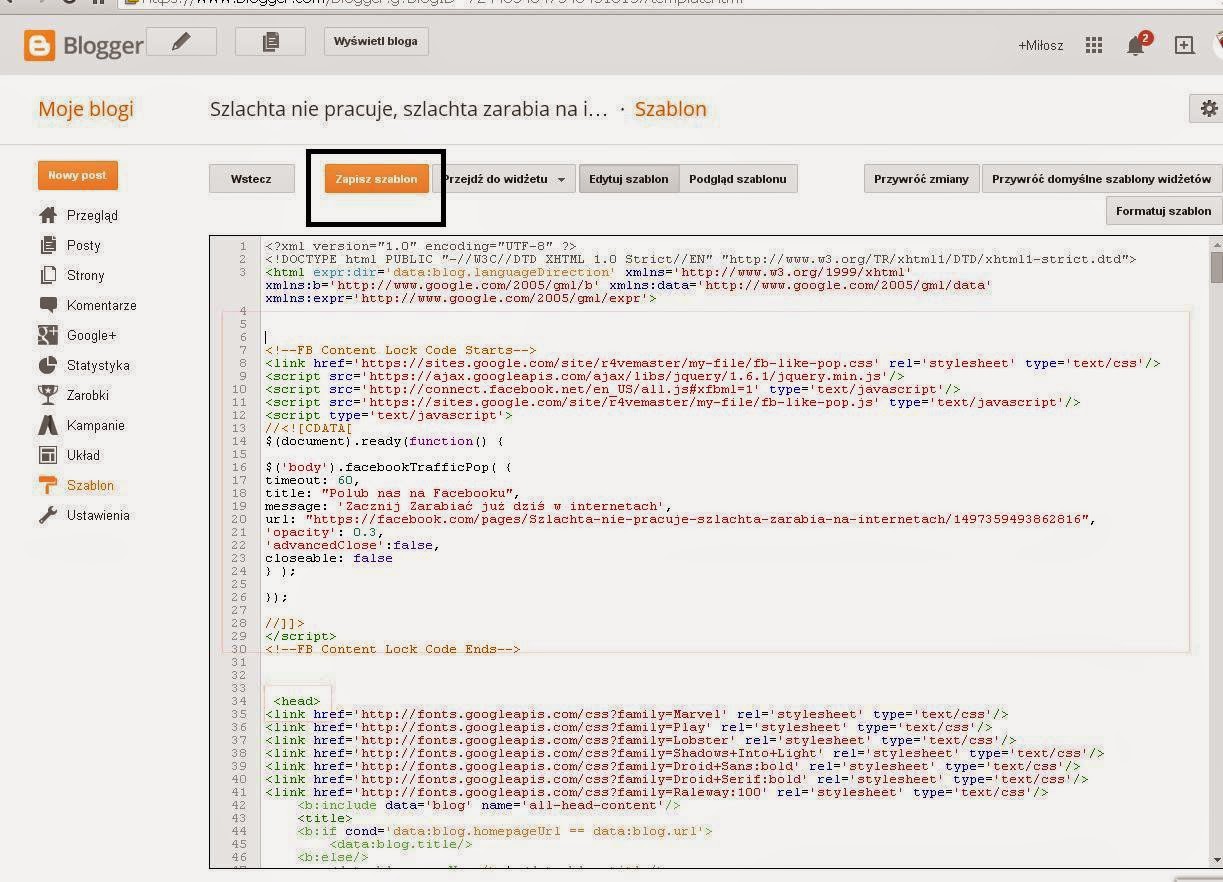
Task: Open the Moje blogi link
Action: (86, 109)
